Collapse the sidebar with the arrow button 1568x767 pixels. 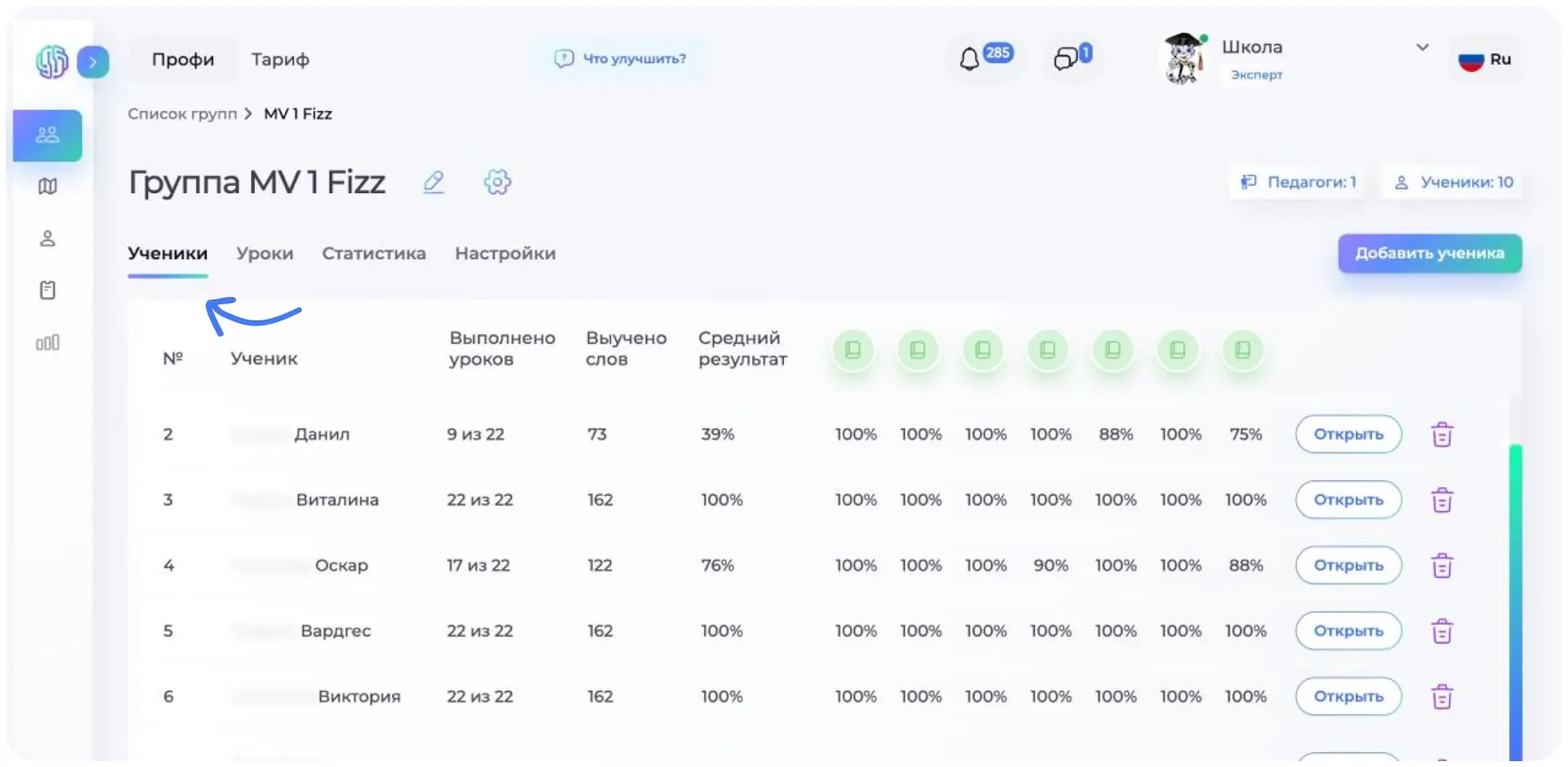coord(93,62)
